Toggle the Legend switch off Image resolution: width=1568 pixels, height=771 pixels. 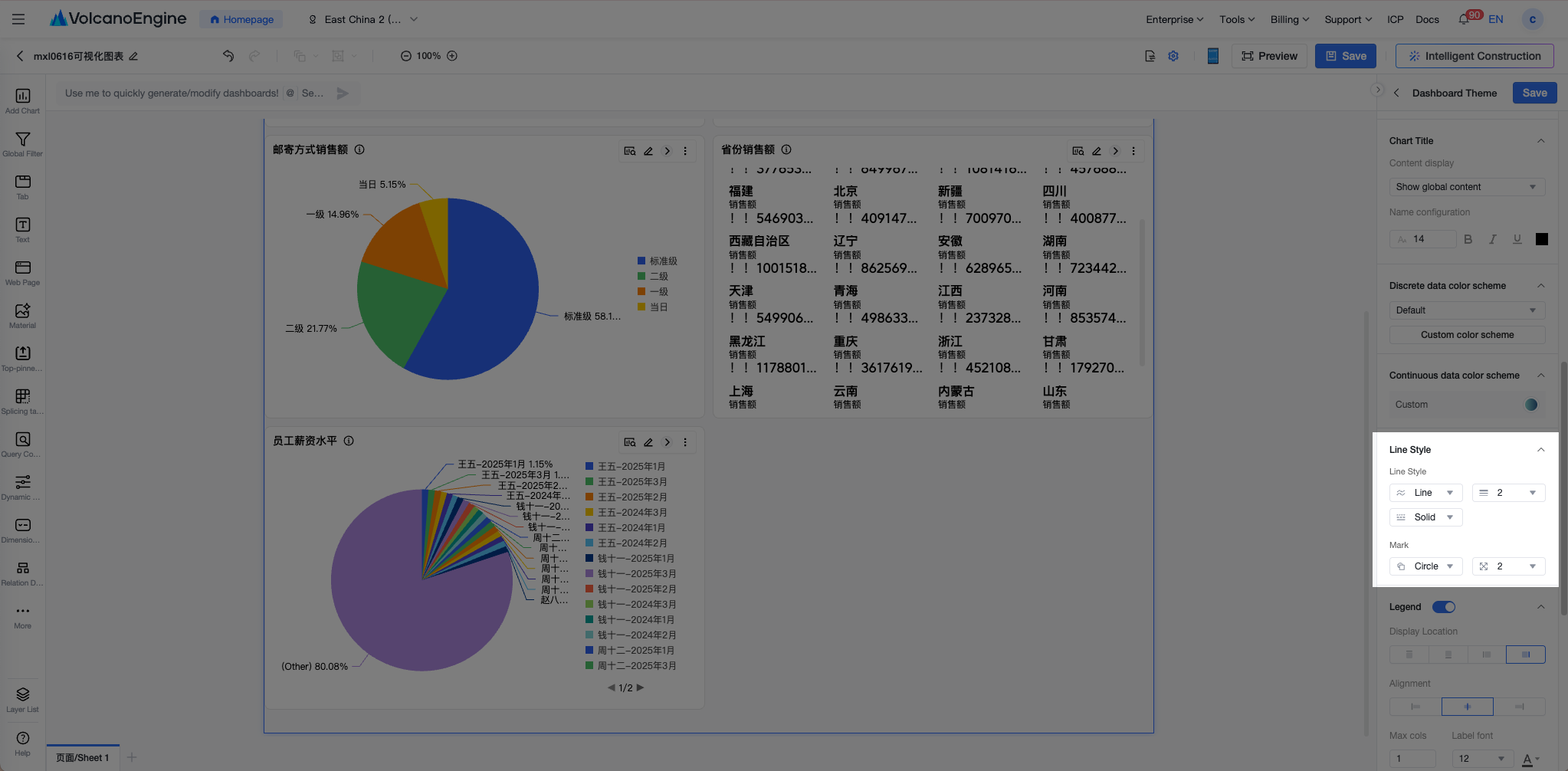pos(1444,607)
